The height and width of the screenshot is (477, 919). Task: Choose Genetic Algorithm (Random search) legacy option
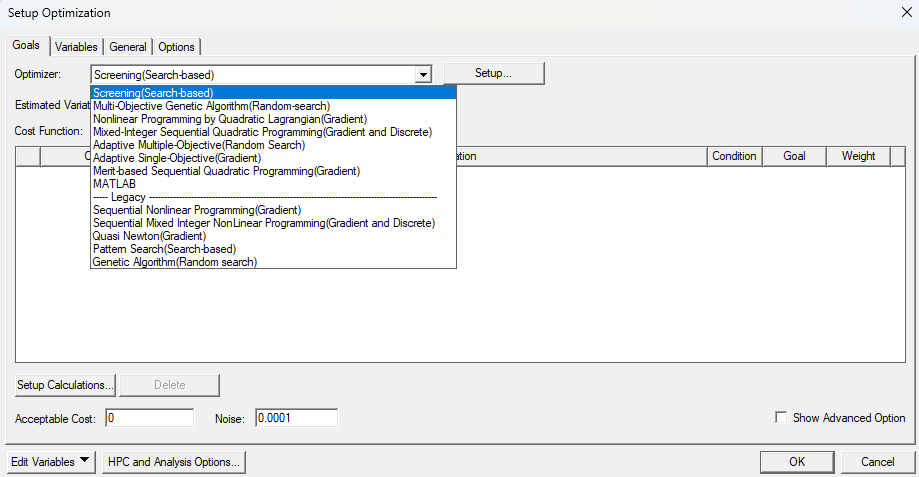[174, 262]
